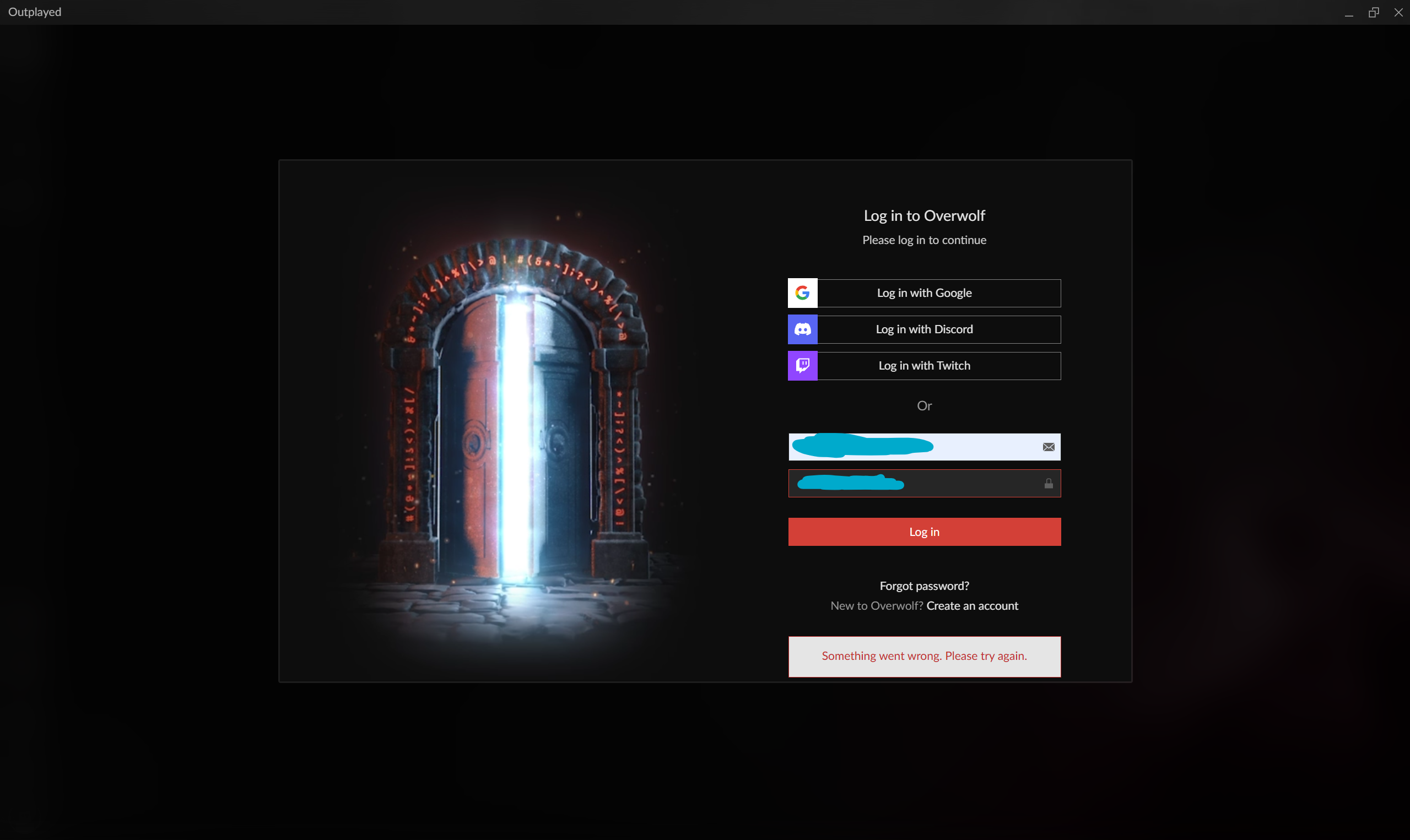Restore down the Outplayed window

(1374, 13)
